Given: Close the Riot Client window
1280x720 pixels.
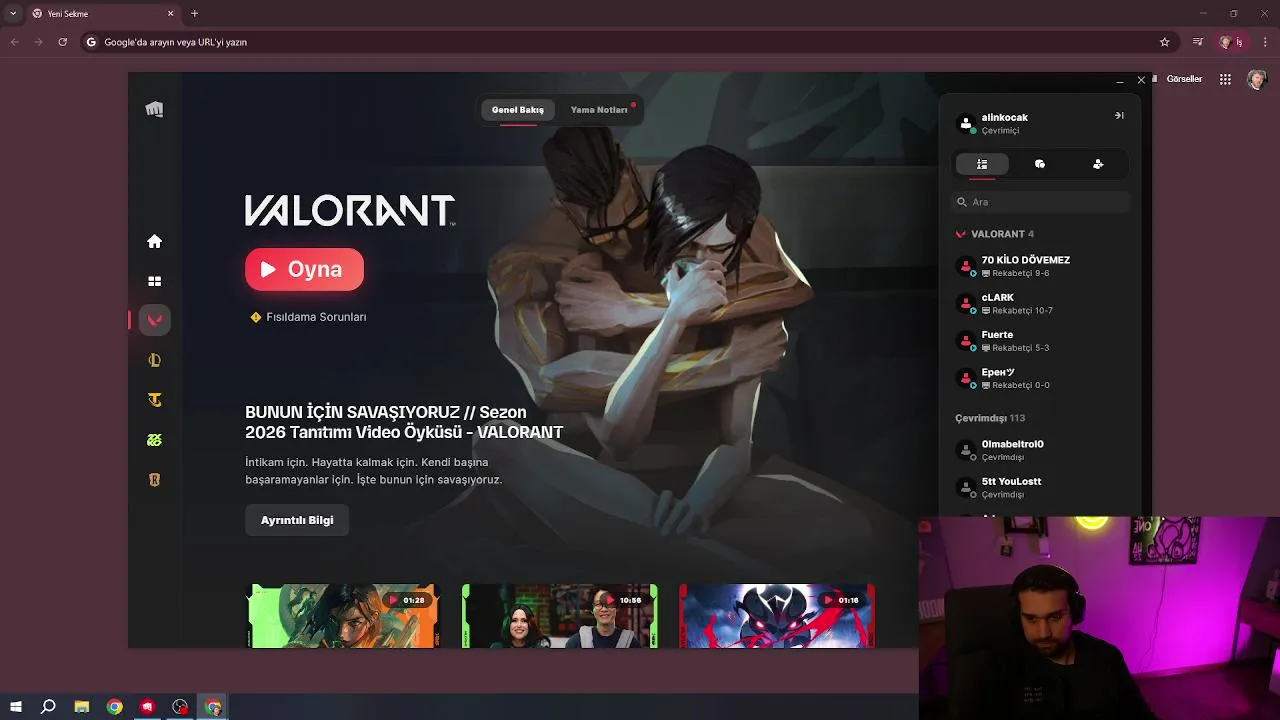Looking at the screenshot, I should point(1141,80).
